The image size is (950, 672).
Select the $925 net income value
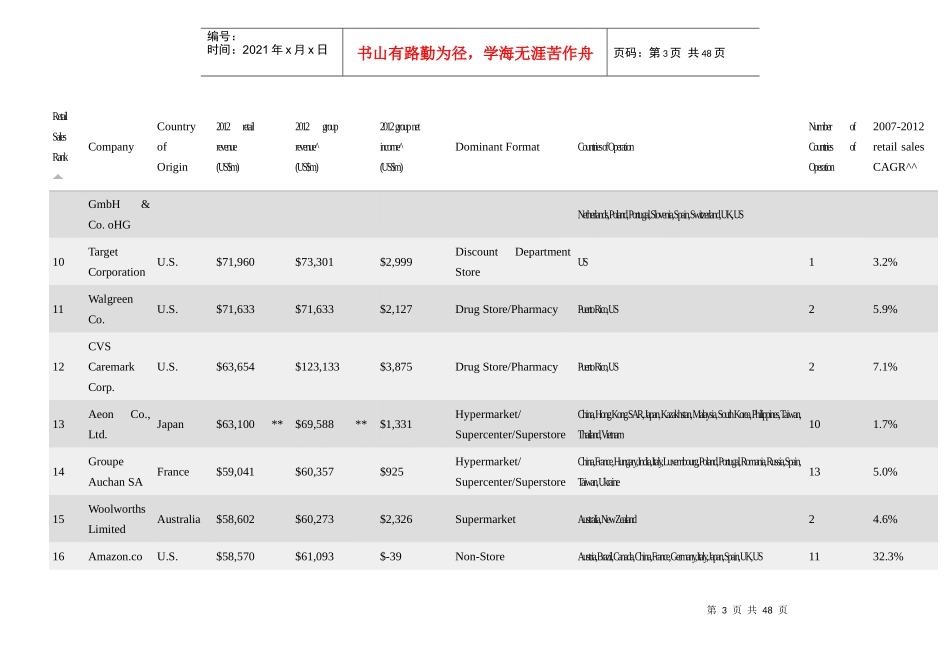coord(391,471)
